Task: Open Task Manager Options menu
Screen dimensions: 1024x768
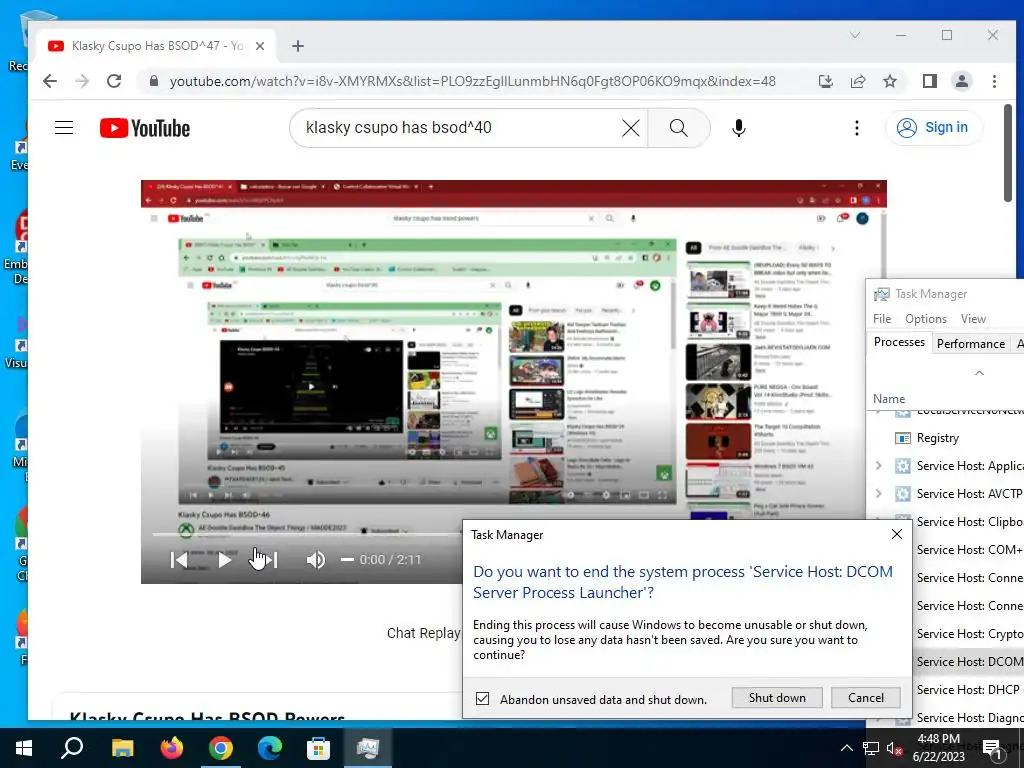Action: tap(926, 319)
